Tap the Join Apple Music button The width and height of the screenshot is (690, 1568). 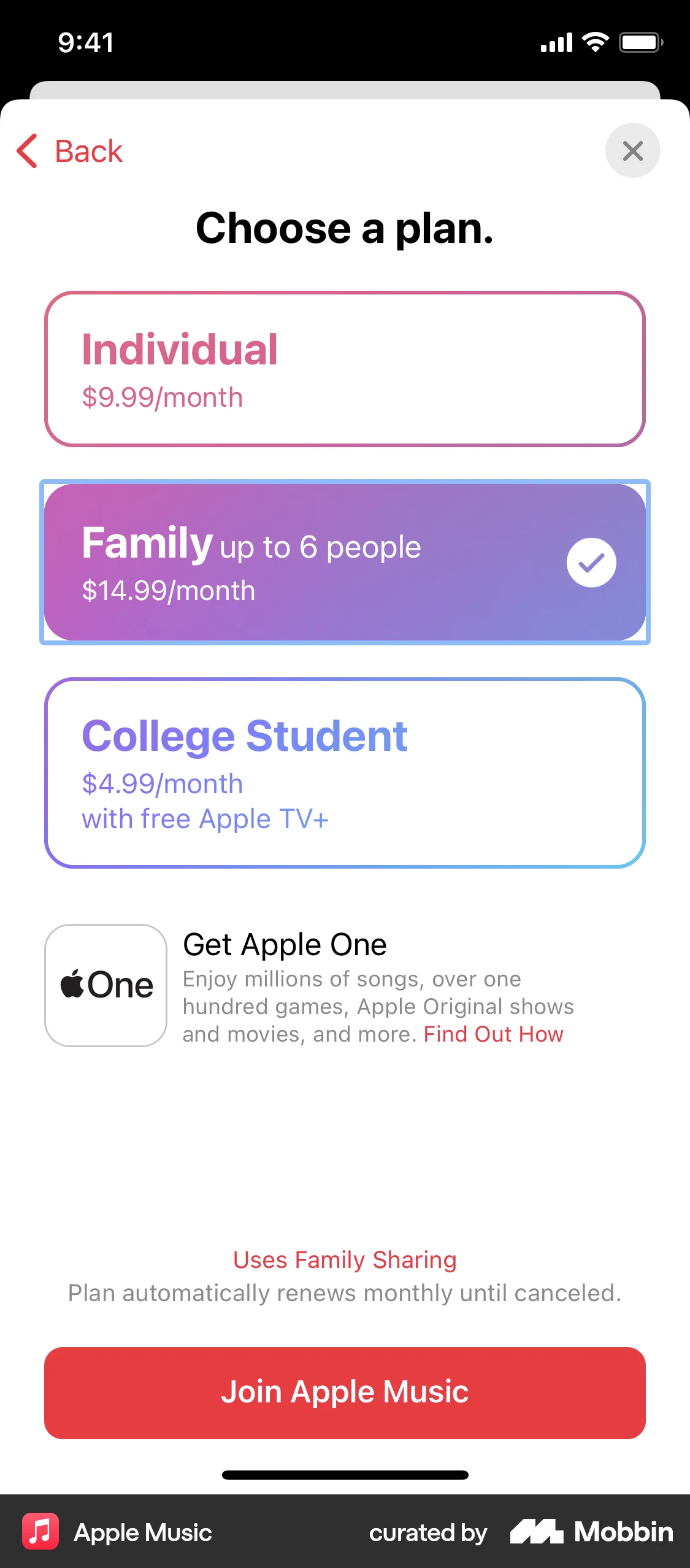[345, 1393]
